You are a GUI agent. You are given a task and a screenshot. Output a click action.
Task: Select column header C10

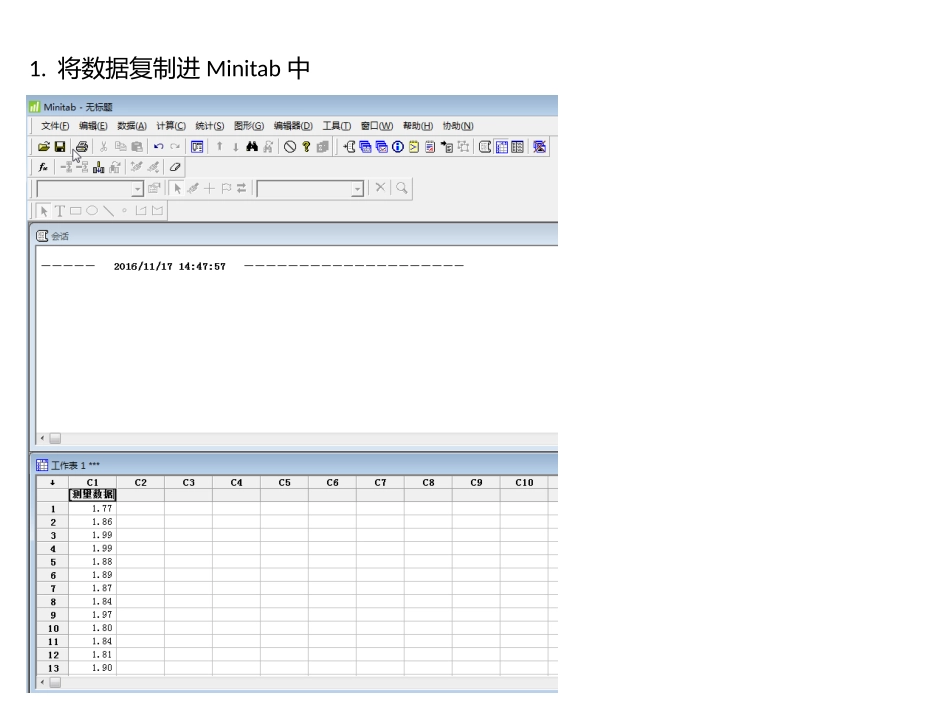(524, 483)
